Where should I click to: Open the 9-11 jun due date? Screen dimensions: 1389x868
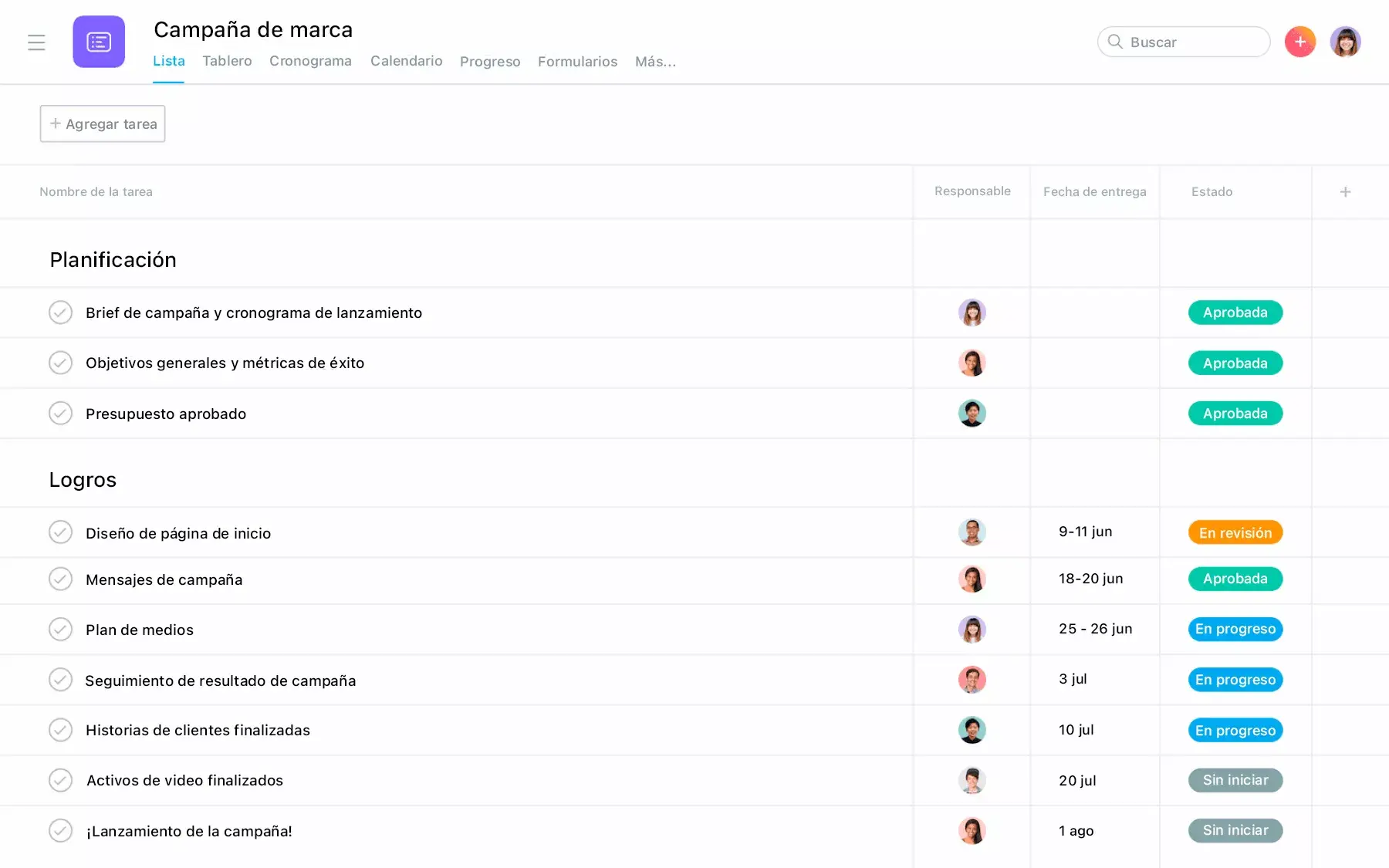1085,532
